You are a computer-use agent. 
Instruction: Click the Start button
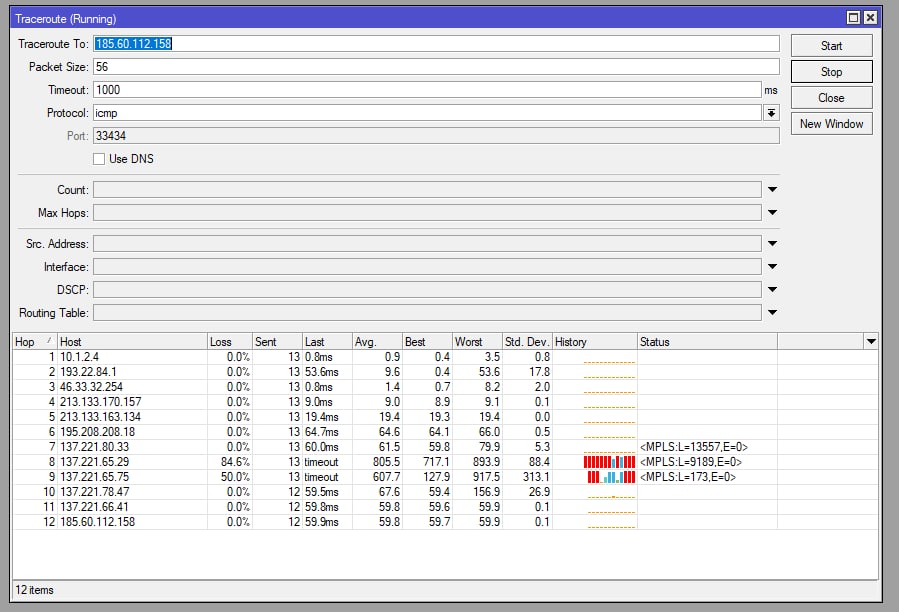pos(831,46)
